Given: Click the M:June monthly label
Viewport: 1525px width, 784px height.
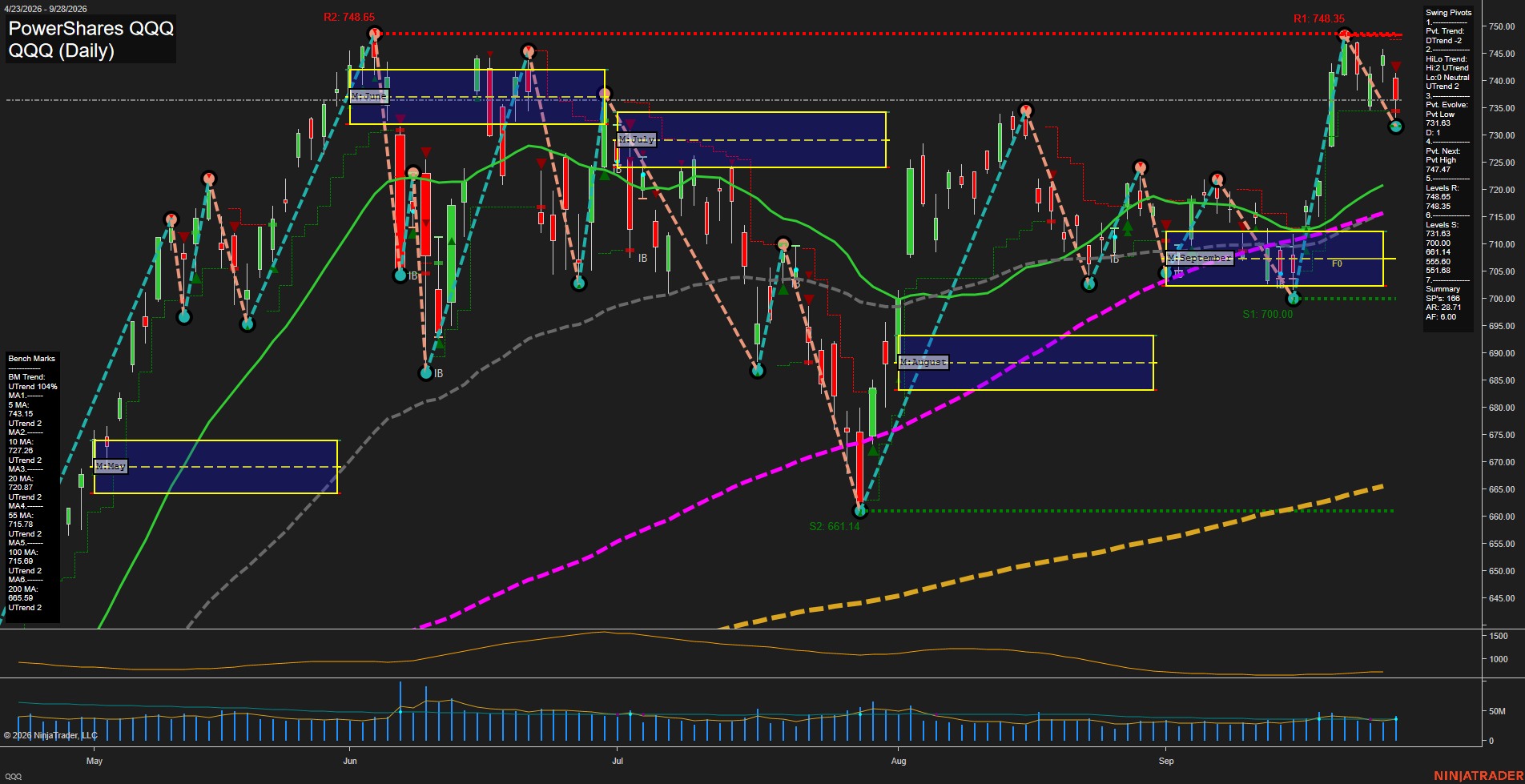Looking at the screenshot, I should pos(368,96).
